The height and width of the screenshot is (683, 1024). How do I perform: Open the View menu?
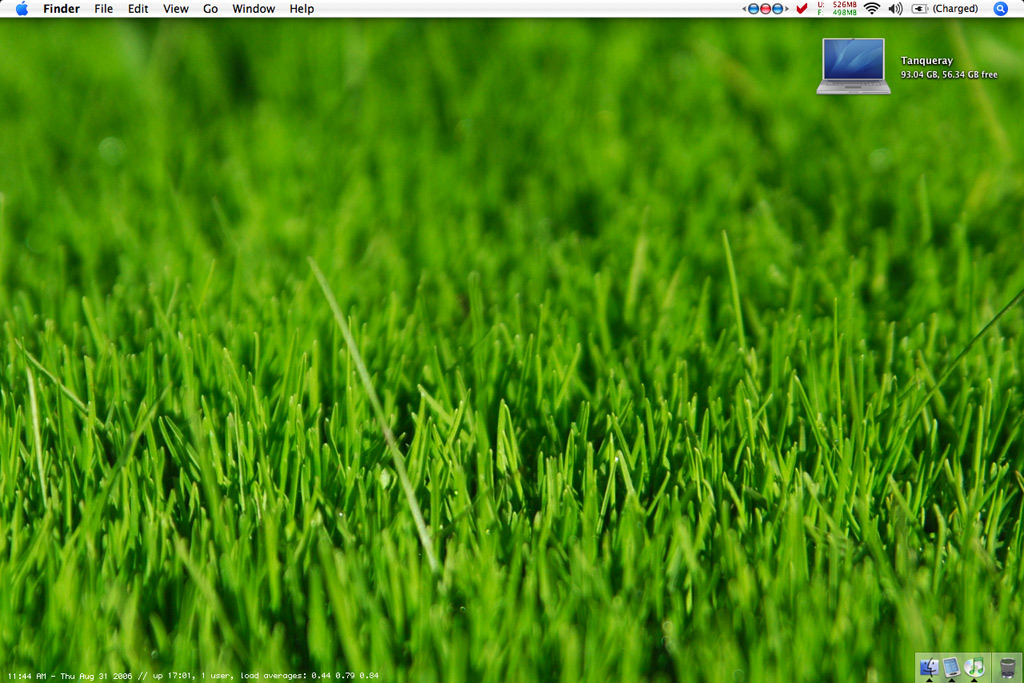(x=176, y=8)
